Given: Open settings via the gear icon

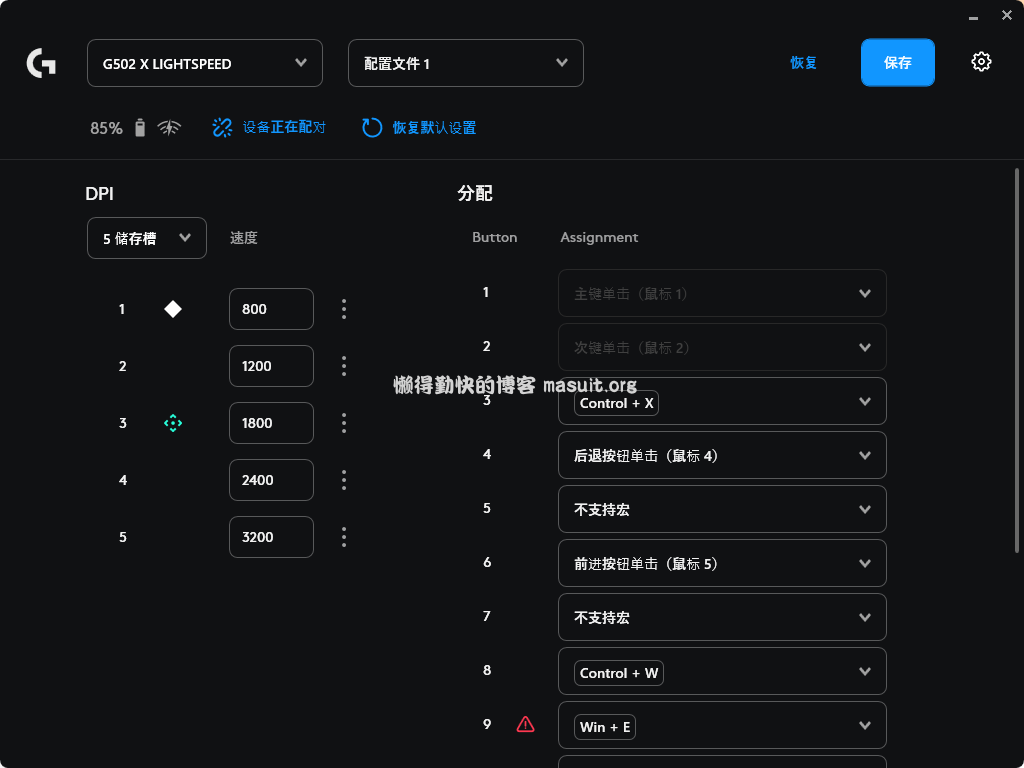Looking at the screenshot, I should (981, 62).
